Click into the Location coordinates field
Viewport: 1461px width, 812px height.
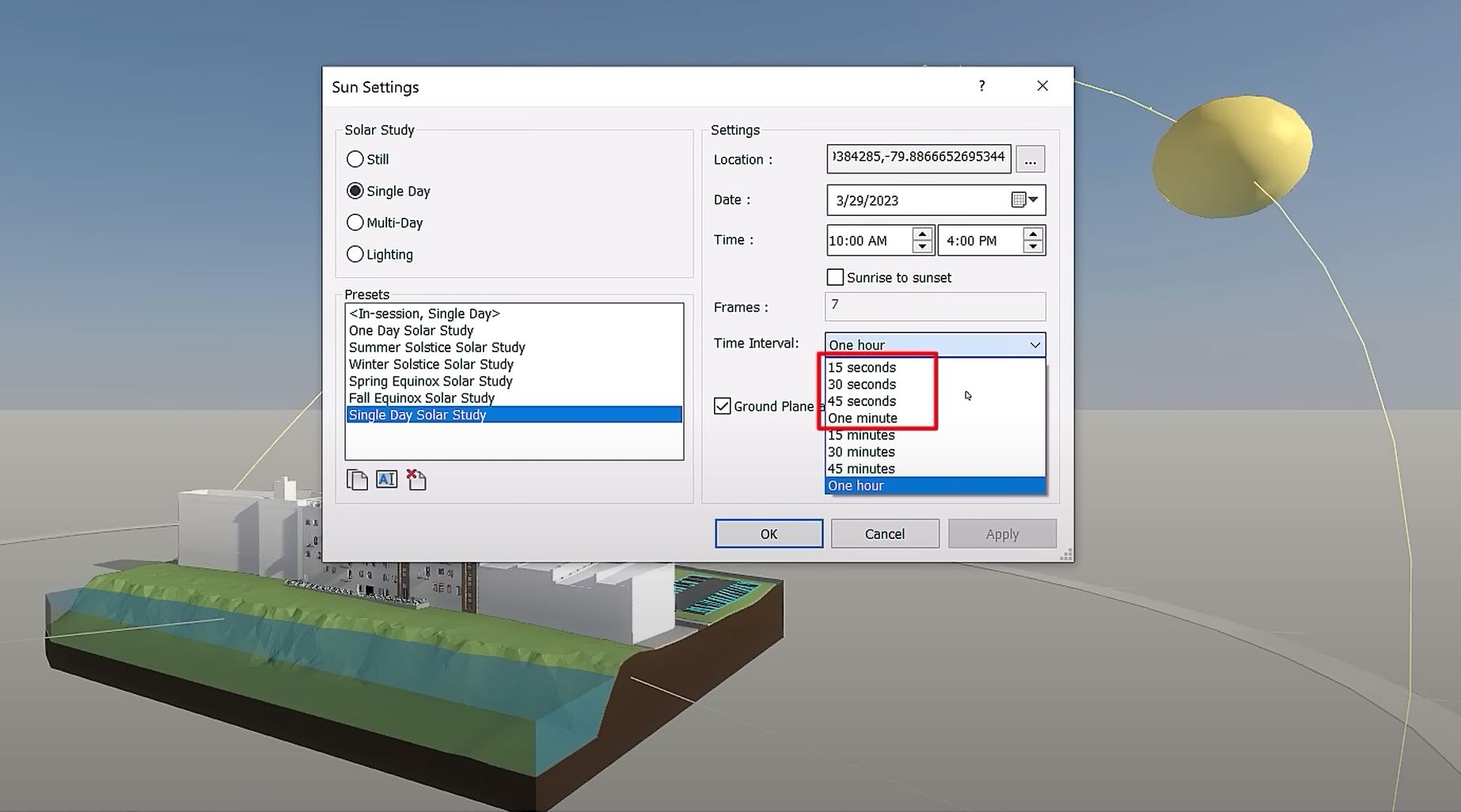click(x=918, y=157)
